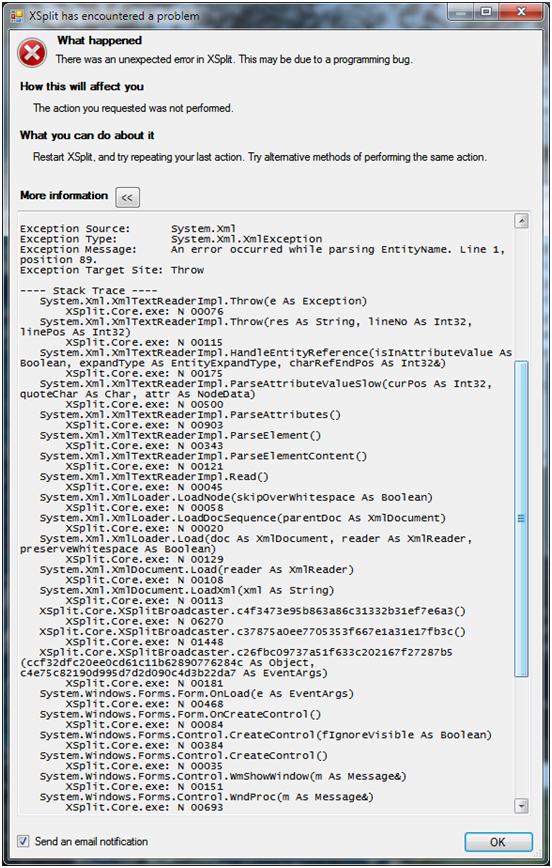The width and height of the screenshot is (552, 868).
Task: Click 'Exception Target Site: Throw' line
Action: pos(112,270)
